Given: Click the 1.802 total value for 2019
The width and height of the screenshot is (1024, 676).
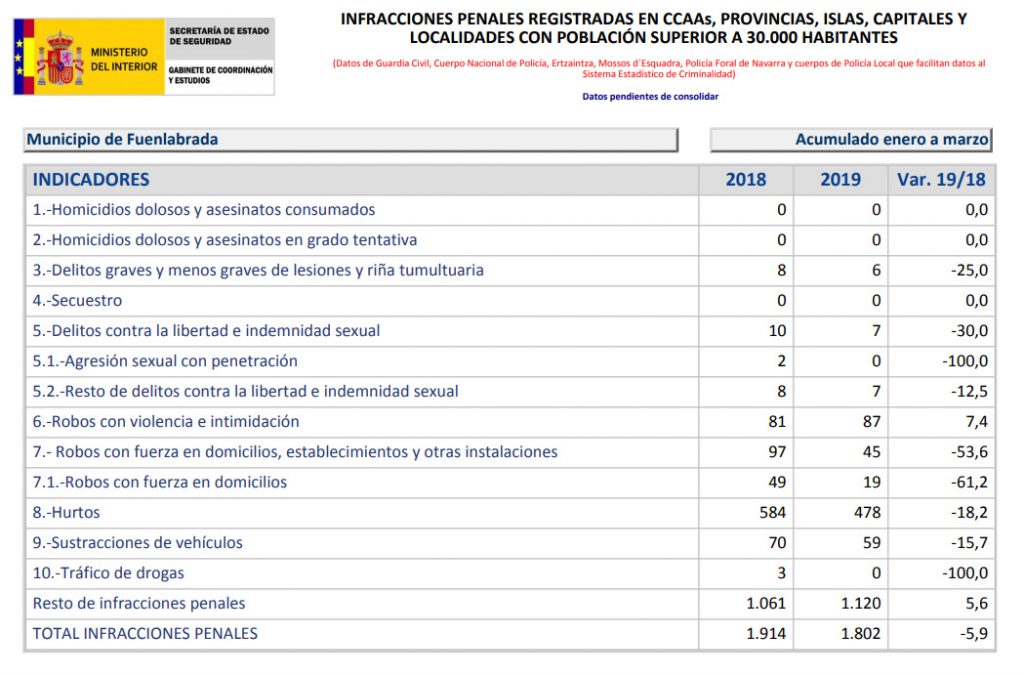Looking at the screenshot, I should coord(860,633).
